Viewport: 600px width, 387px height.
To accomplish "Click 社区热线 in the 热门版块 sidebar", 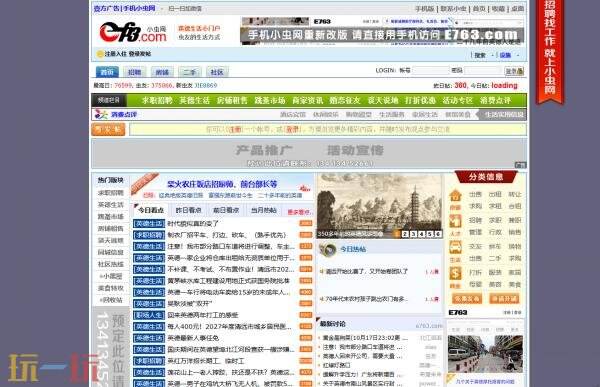I will coord(110,264).
